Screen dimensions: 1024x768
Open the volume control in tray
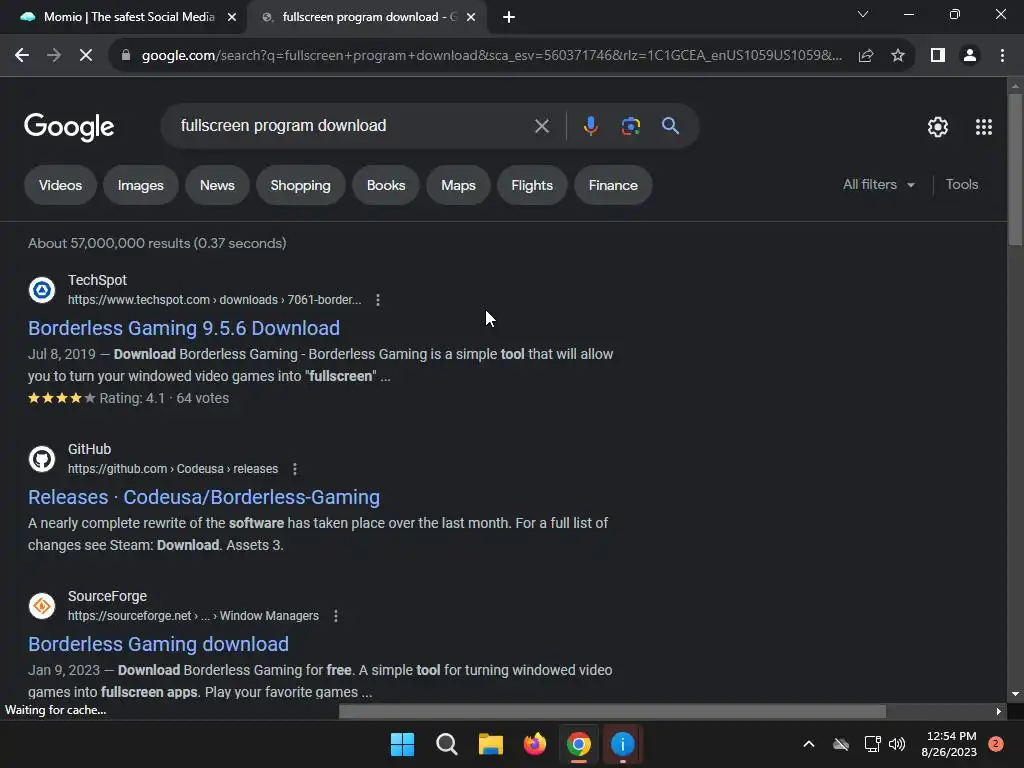[x=897, y=744]
